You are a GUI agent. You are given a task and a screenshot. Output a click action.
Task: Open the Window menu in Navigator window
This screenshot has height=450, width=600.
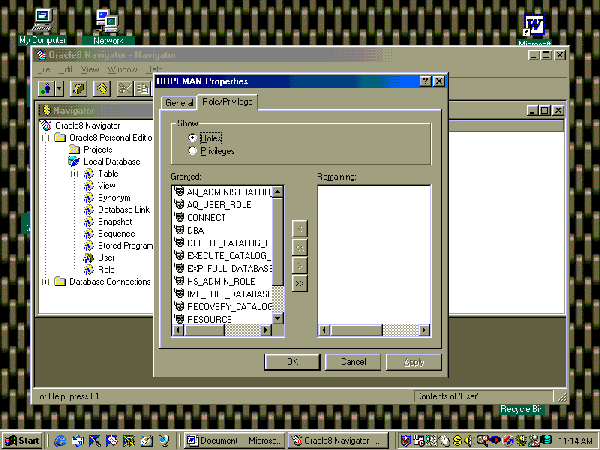click(x=122, y=70)
